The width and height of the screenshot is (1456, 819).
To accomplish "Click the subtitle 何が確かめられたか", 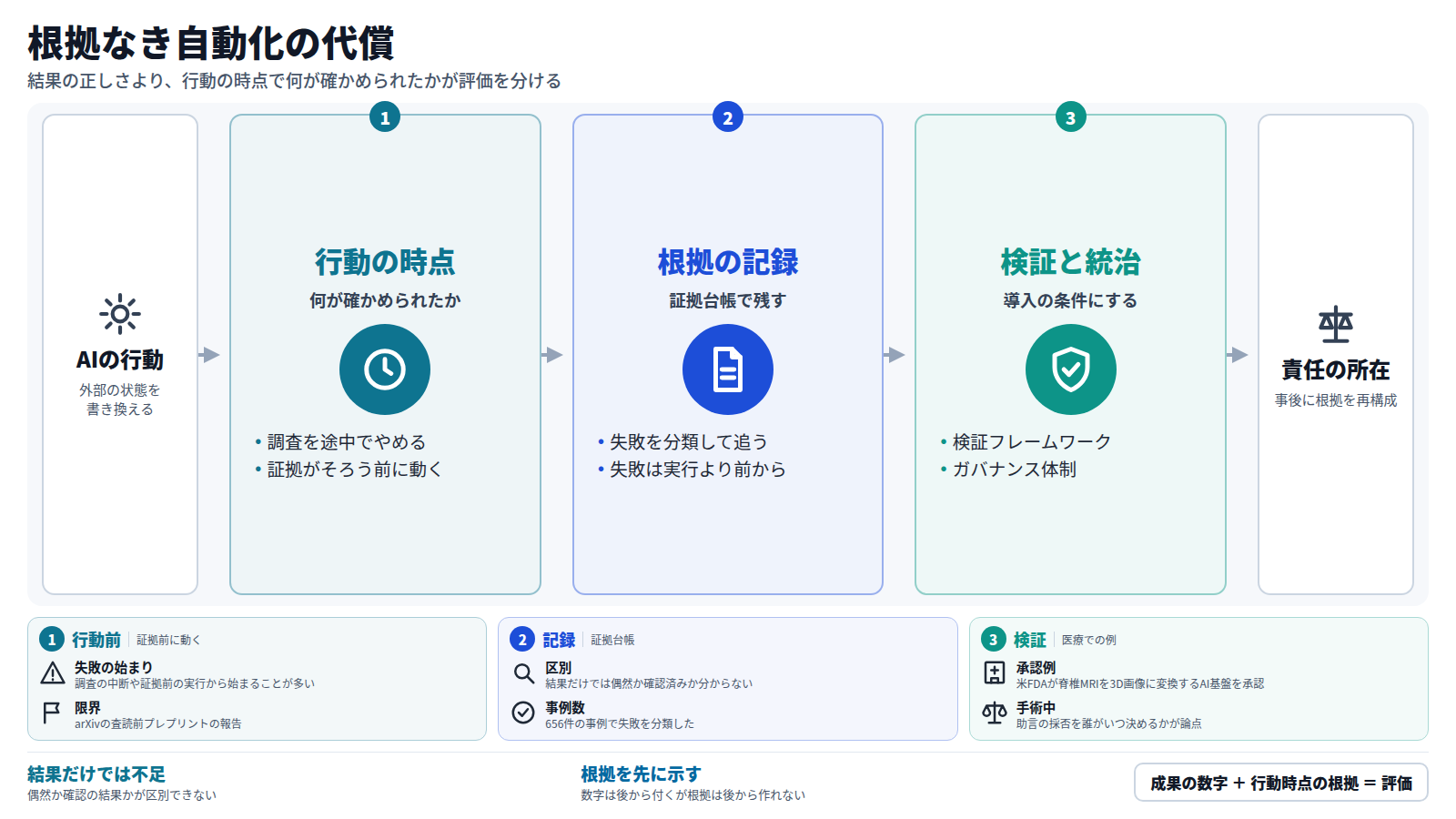I will point(385,300).
